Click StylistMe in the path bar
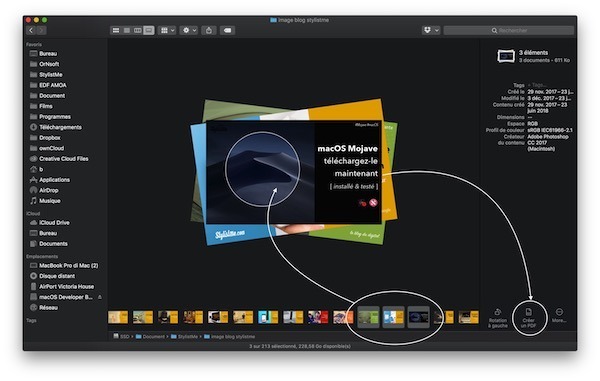 click(x=184, y=337)
